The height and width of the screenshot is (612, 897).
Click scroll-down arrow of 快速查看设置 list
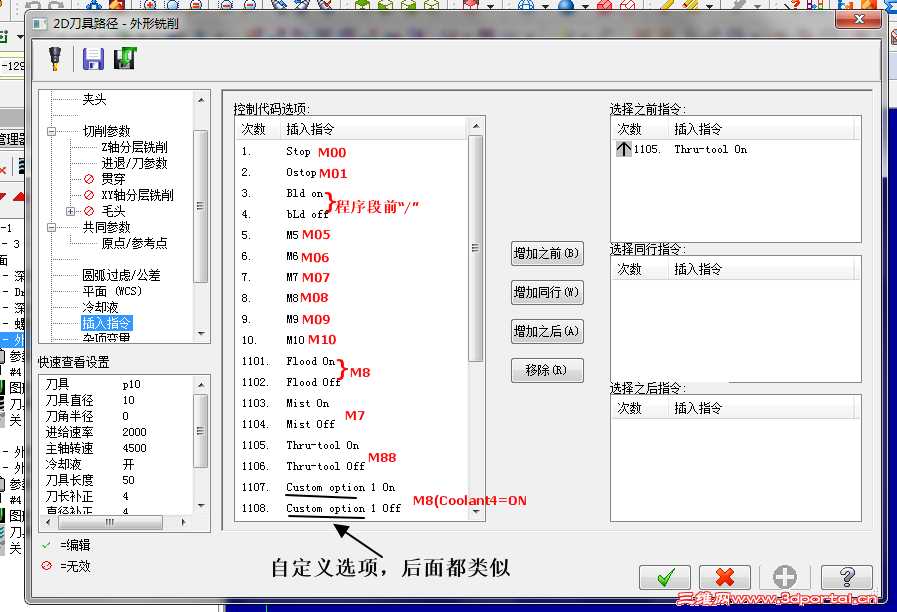coord(201,506)
